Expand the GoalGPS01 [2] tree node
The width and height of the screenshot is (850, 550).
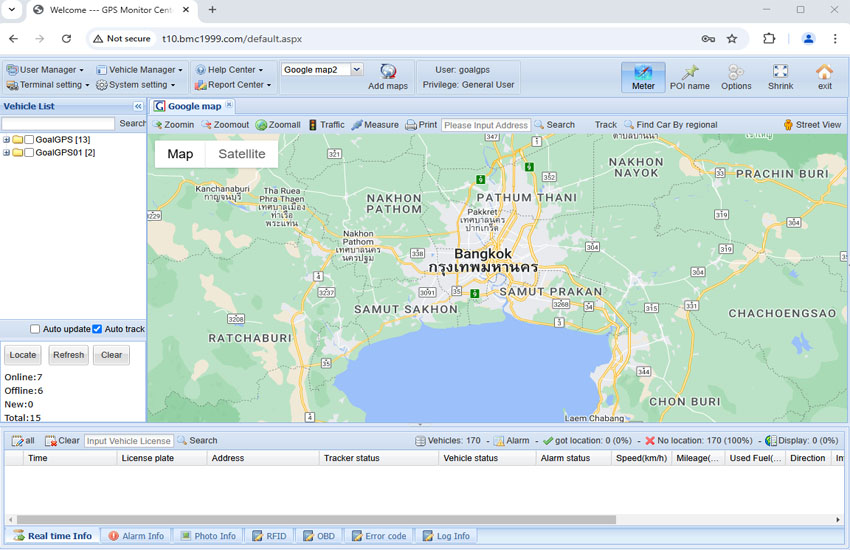coord(7,153)
